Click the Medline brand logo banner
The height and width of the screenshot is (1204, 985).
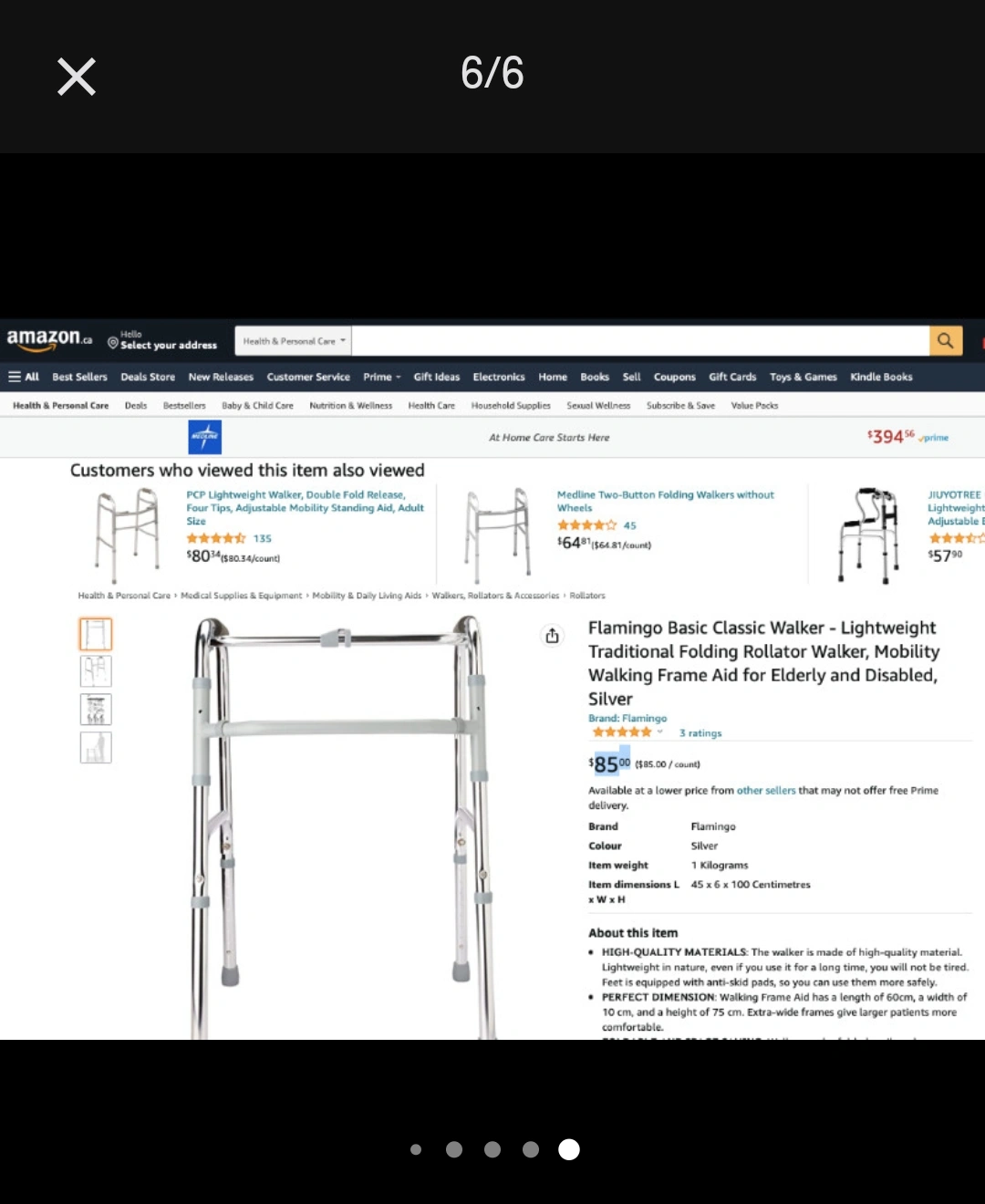click(x=205, y=437)
